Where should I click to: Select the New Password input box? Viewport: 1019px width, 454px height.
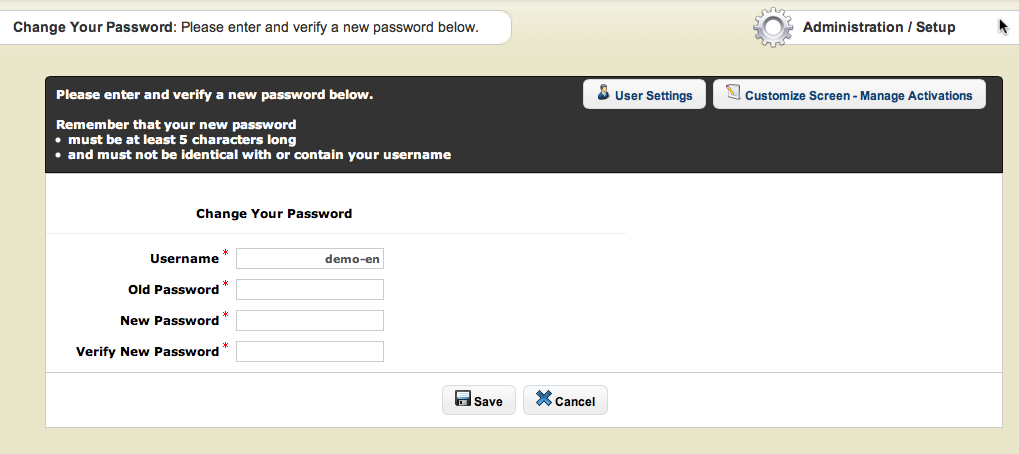point(310,321)
